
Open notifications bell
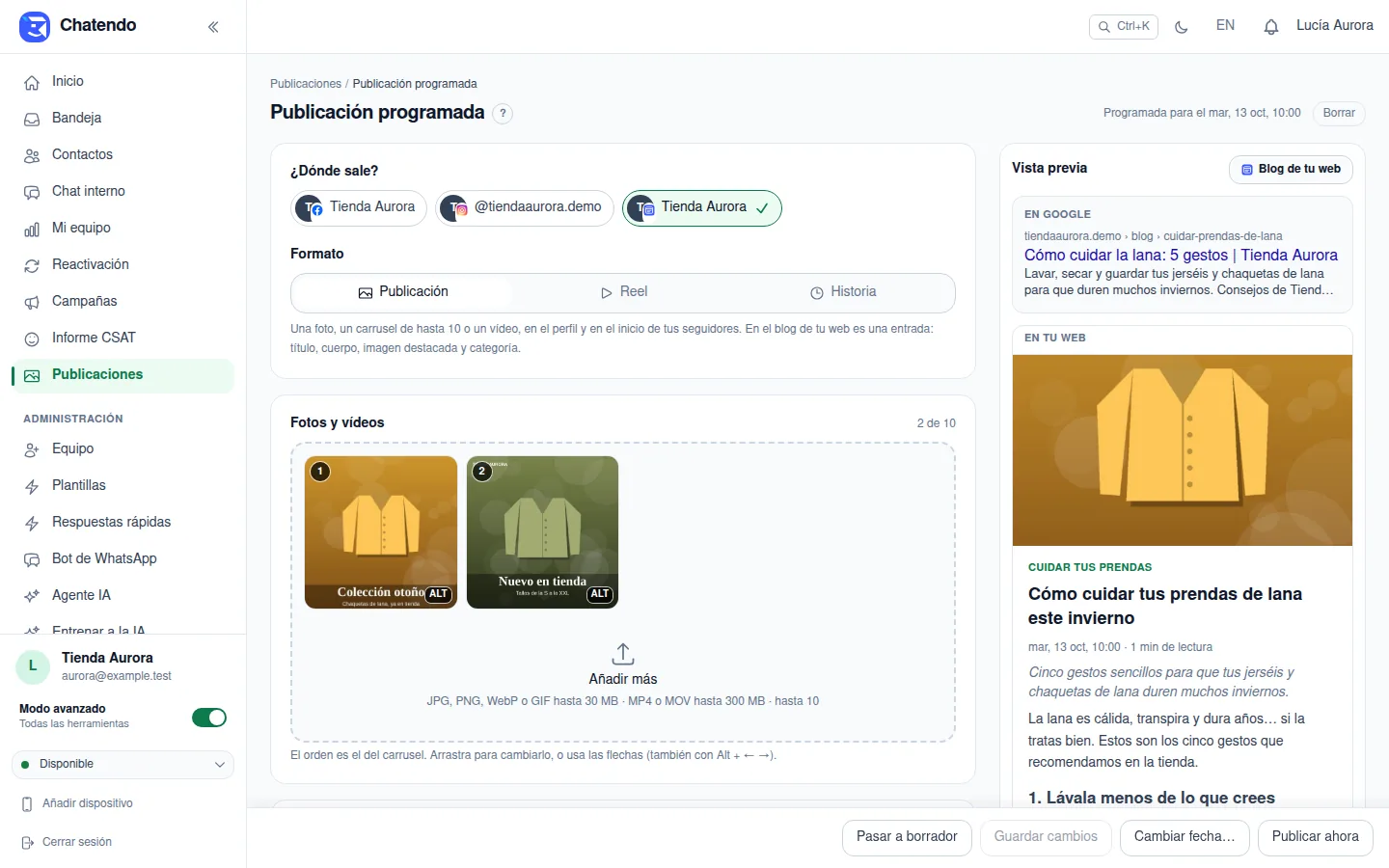1271,27
